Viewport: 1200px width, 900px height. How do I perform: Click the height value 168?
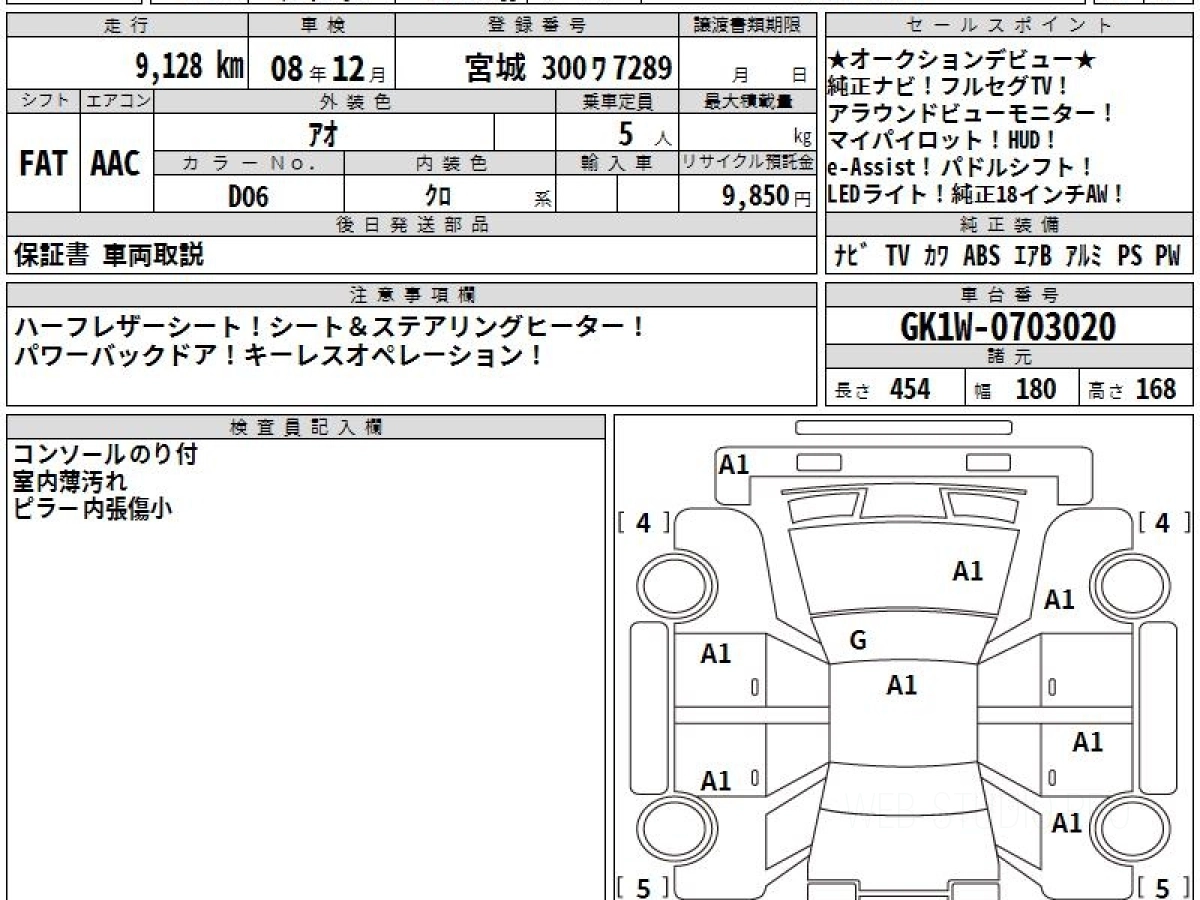1156,389
